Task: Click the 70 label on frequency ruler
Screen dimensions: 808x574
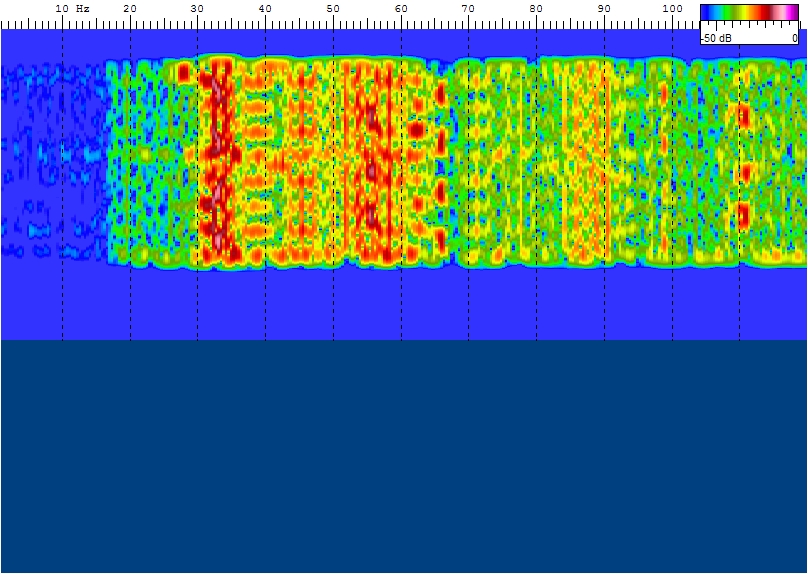Action: [468, 9]
